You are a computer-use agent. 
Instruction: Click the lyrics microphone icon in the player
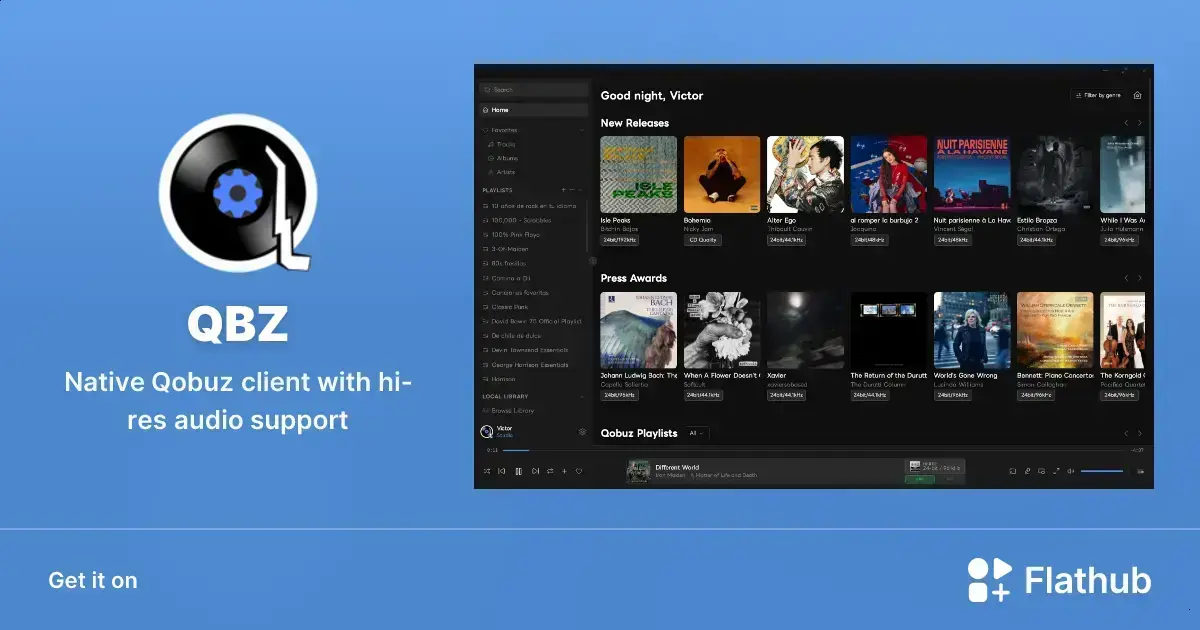coord(1027,471)
